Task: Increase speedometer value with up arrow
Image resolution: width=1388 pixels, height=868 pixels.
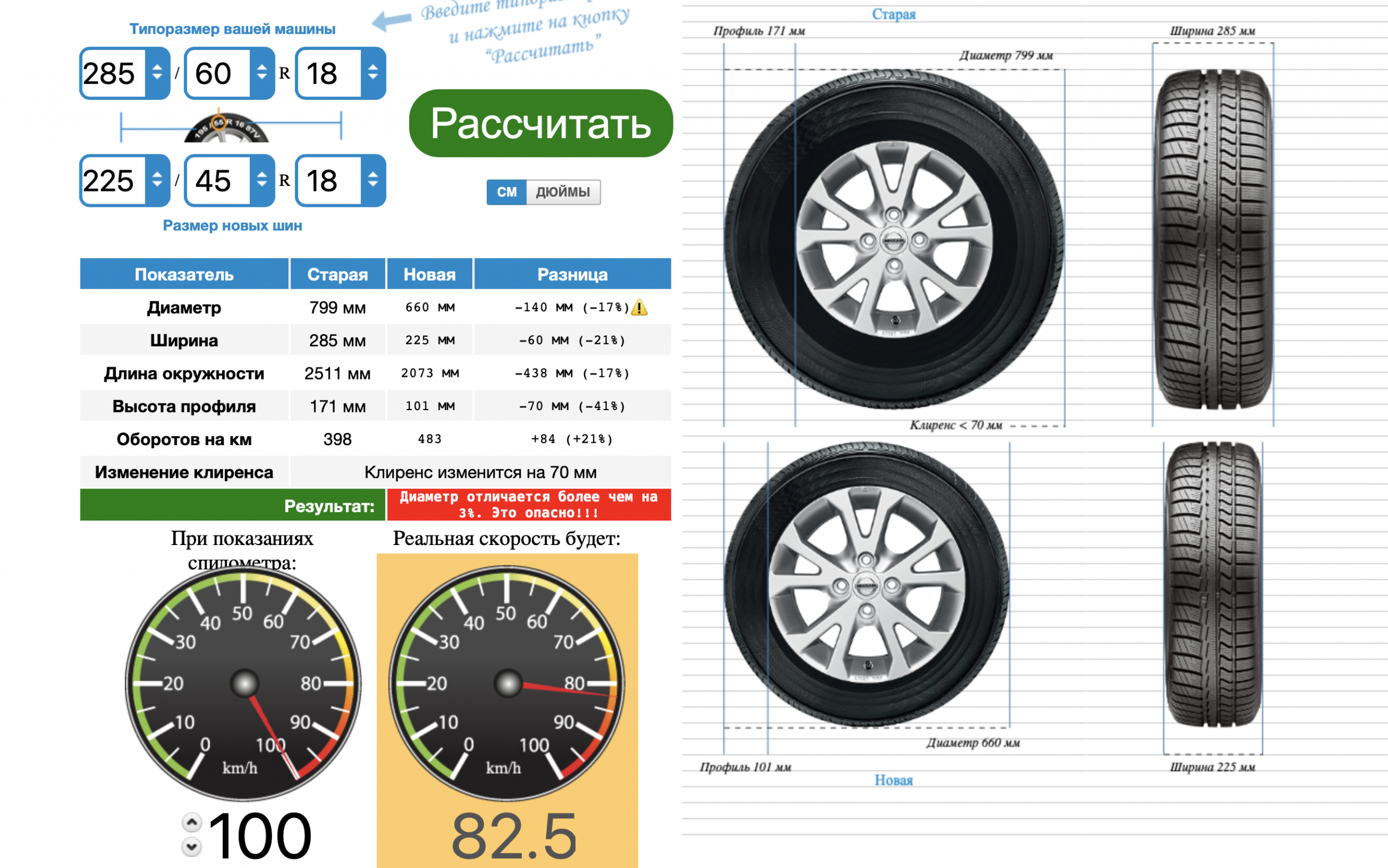Action: (192, 822)
